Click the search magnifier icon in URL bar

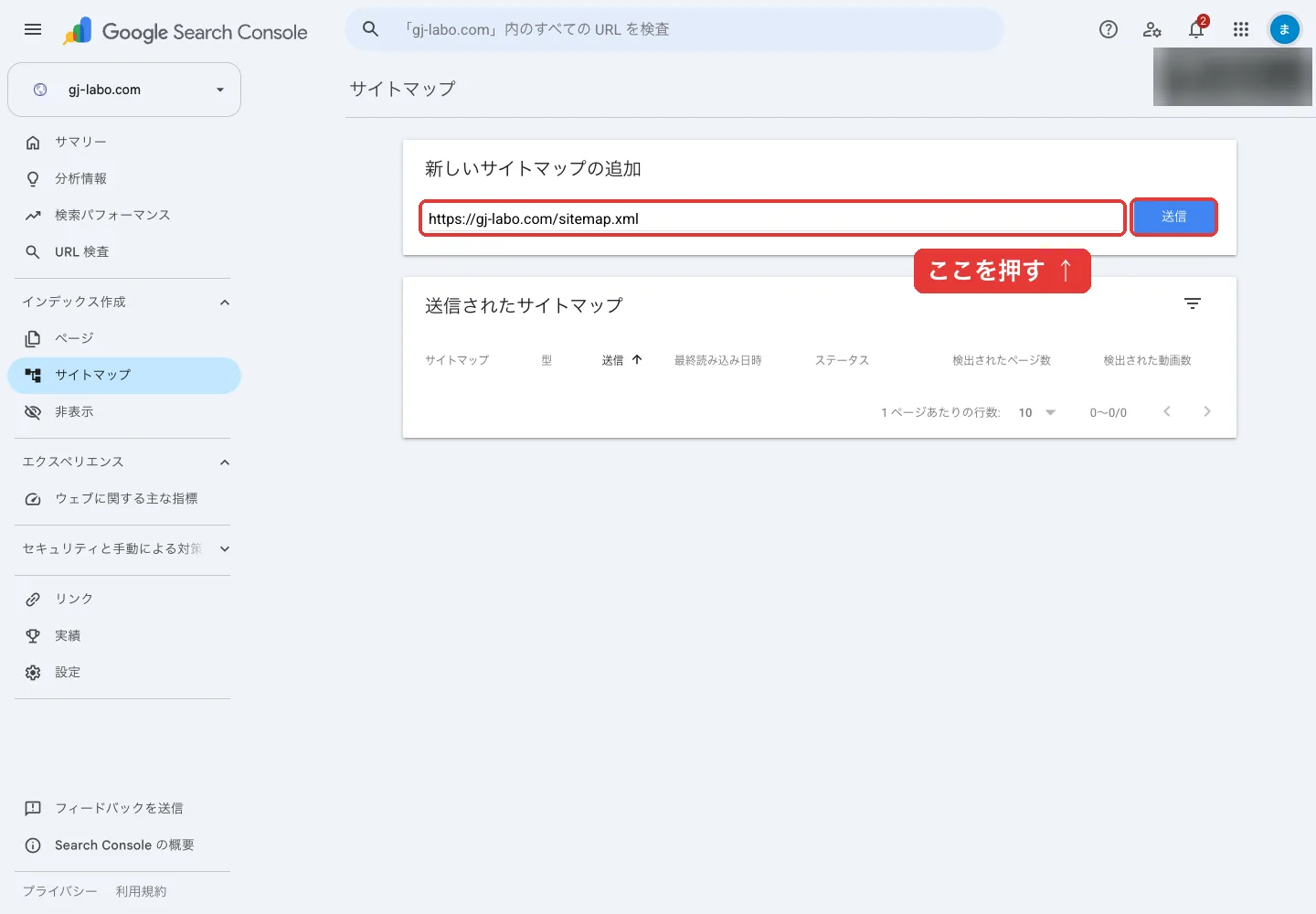pos(370,29)
